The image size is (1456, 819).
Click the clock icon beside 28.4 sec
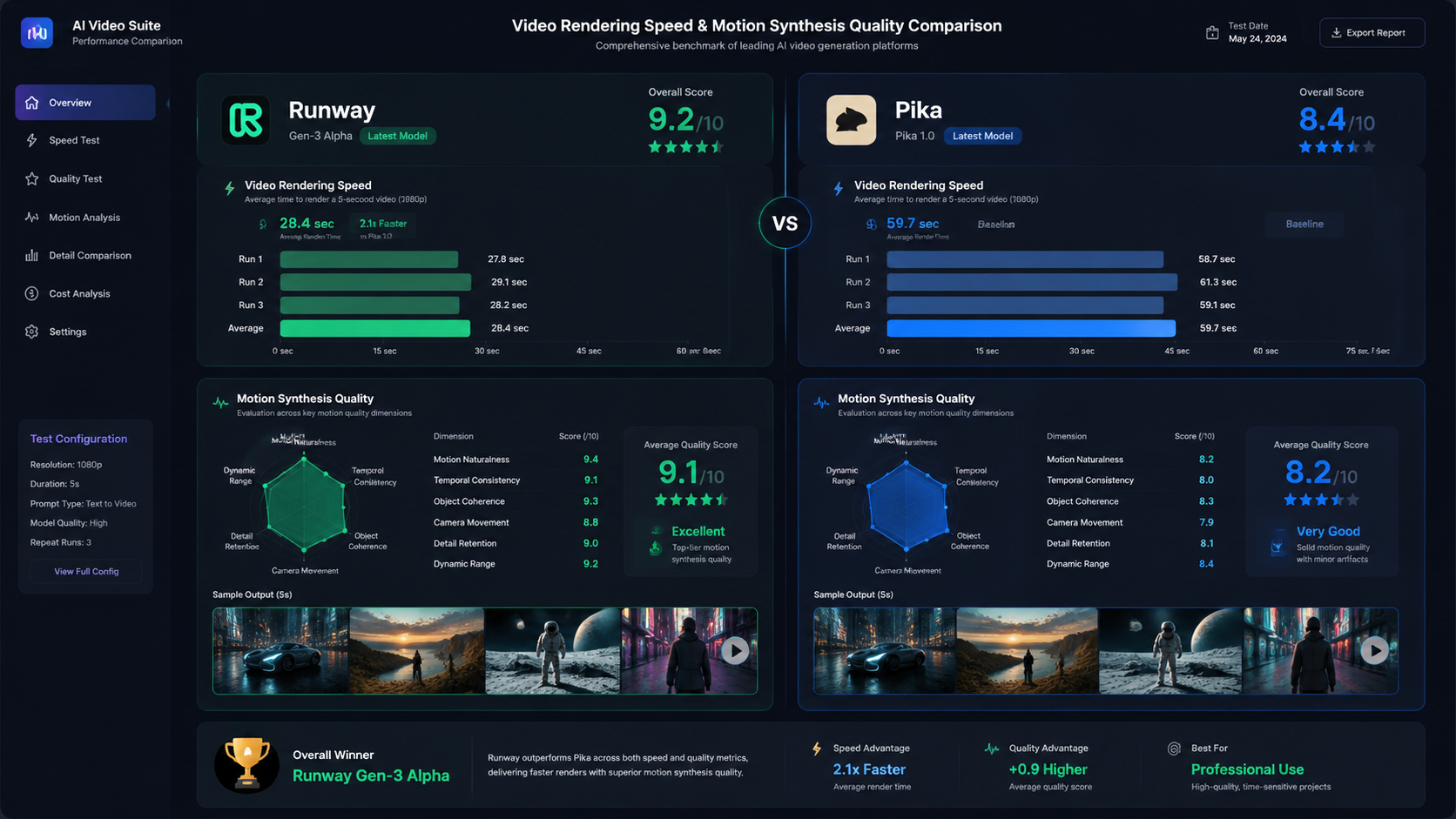click(263, 225)
